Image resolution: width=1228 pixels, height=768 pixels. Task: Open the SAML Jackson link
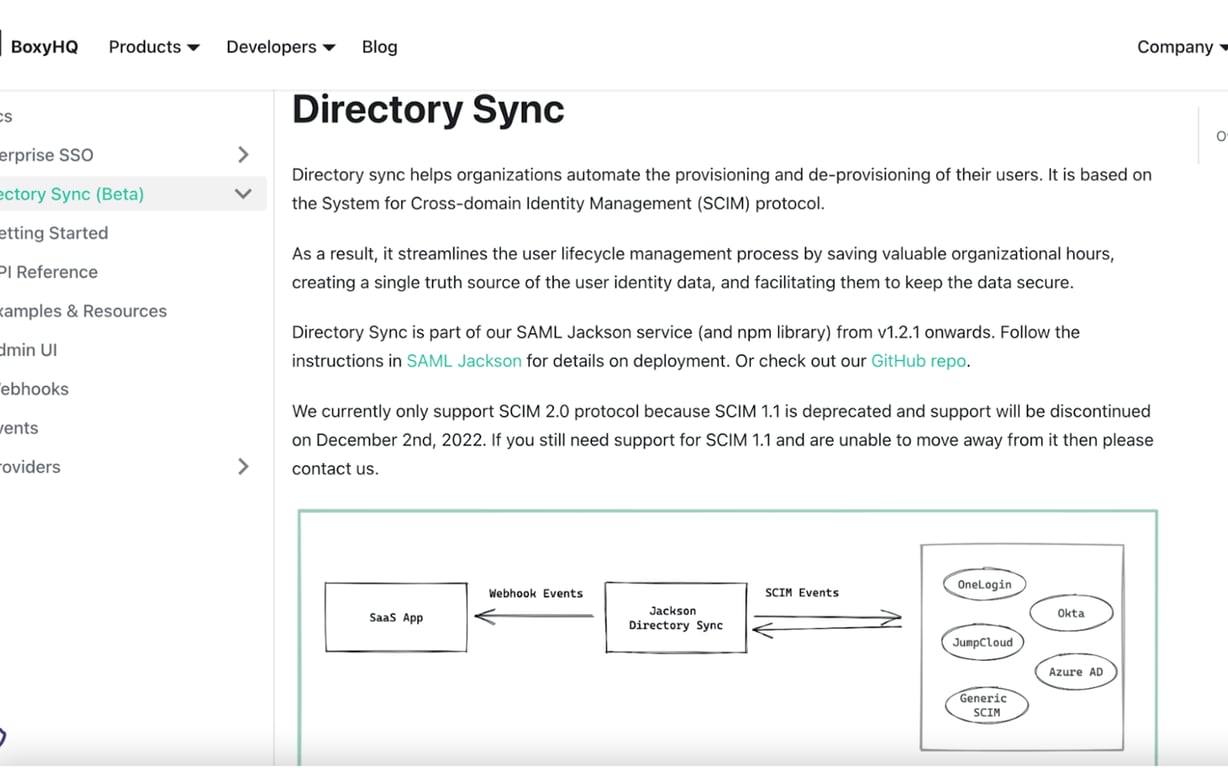pos(463,360)
